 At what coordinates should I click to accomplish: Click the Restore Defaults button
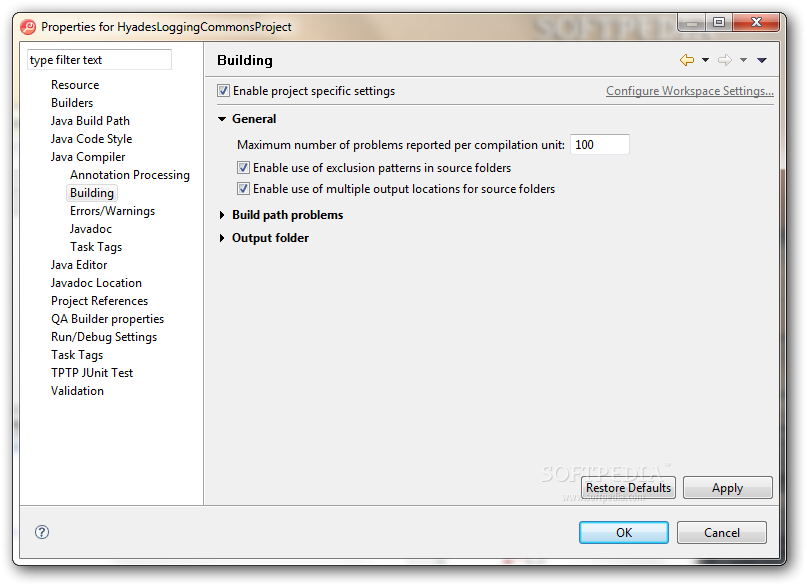pyautogui.click(x=628, y=487)
